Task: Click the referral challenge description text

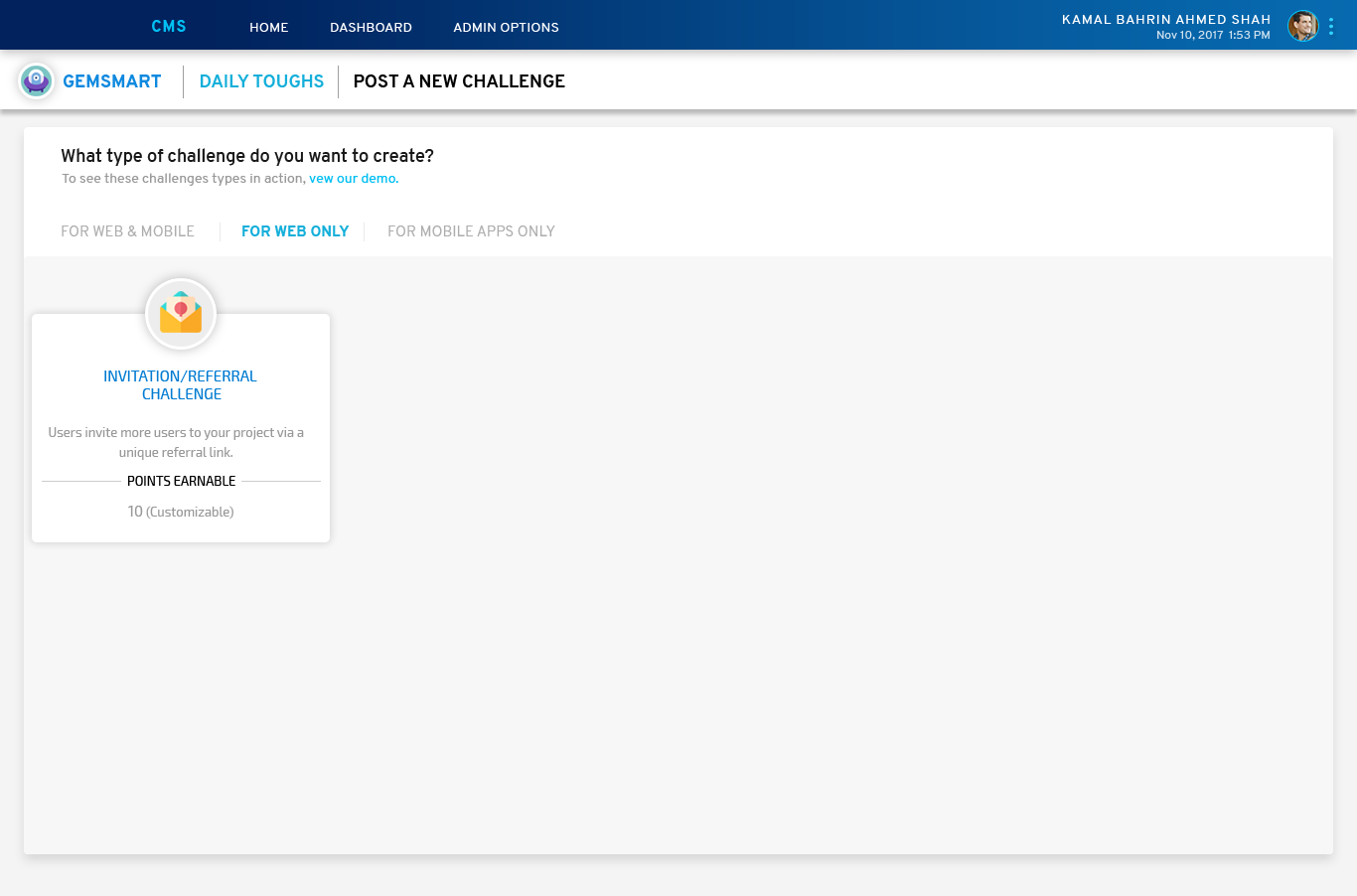Action: pos(176,442)
